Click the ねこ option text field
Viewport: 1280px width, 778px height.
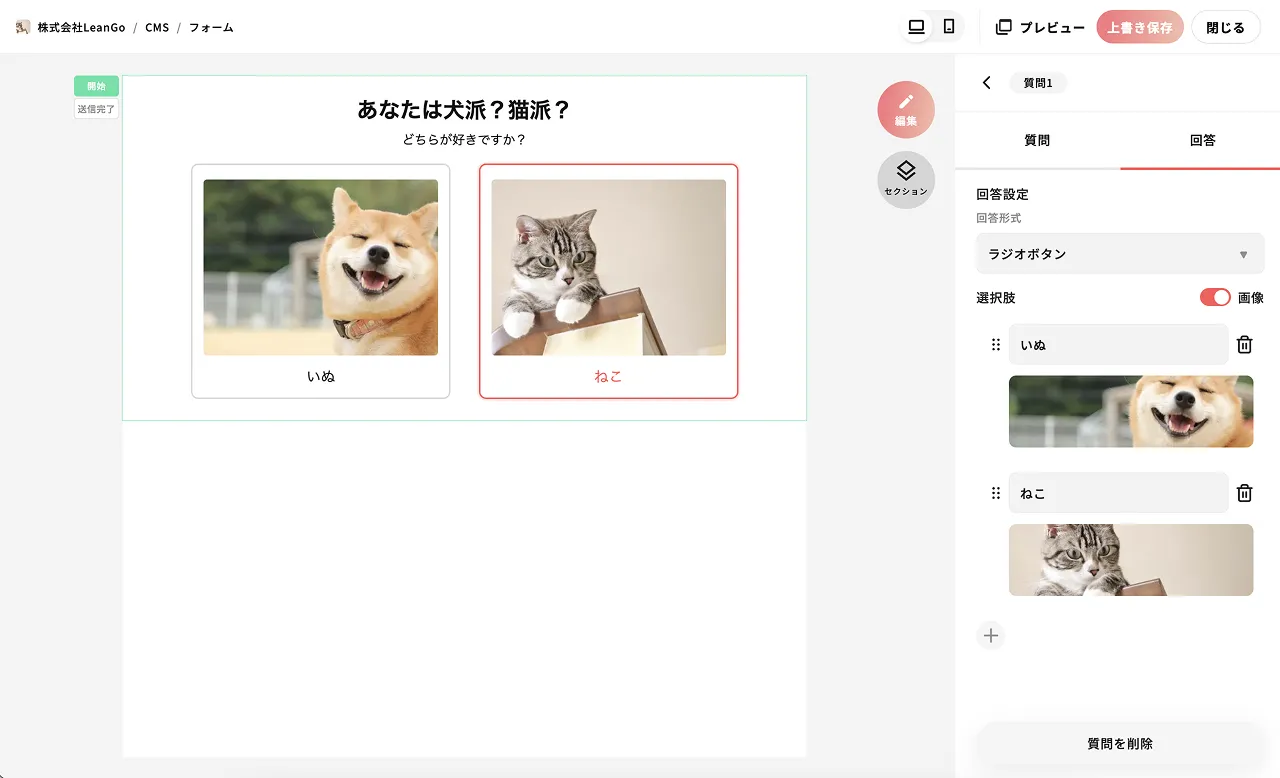point(1118,493)
